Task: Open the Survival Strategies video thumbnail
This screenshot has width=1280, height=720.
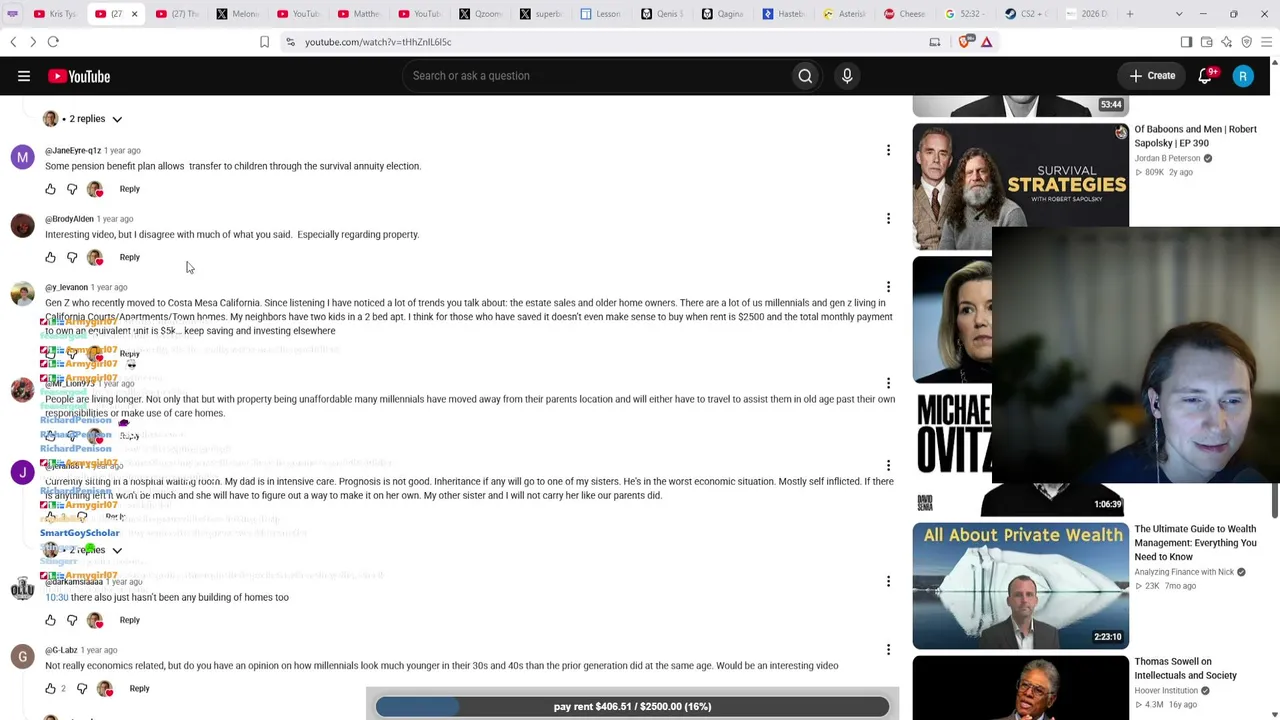Action: point(1020,186)
